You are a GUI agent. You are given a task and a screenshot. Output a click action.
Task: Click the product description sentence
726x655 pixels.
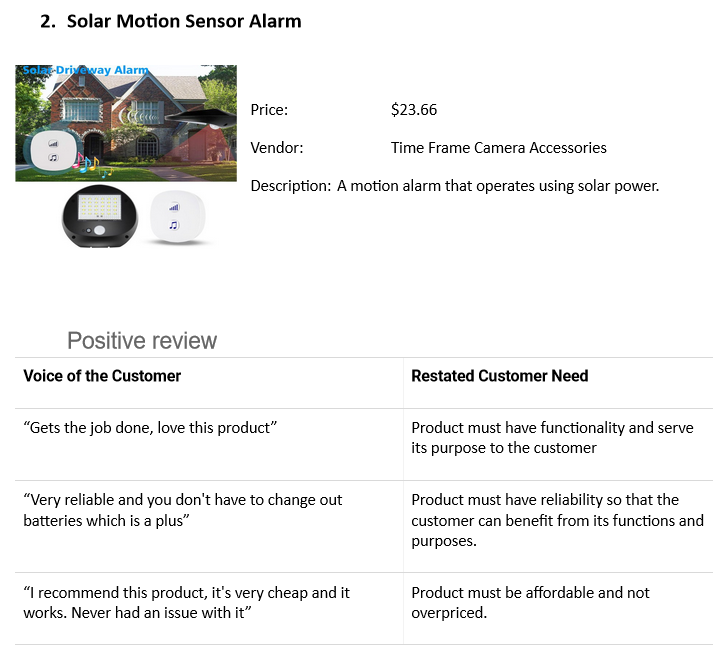coord(497,186)
